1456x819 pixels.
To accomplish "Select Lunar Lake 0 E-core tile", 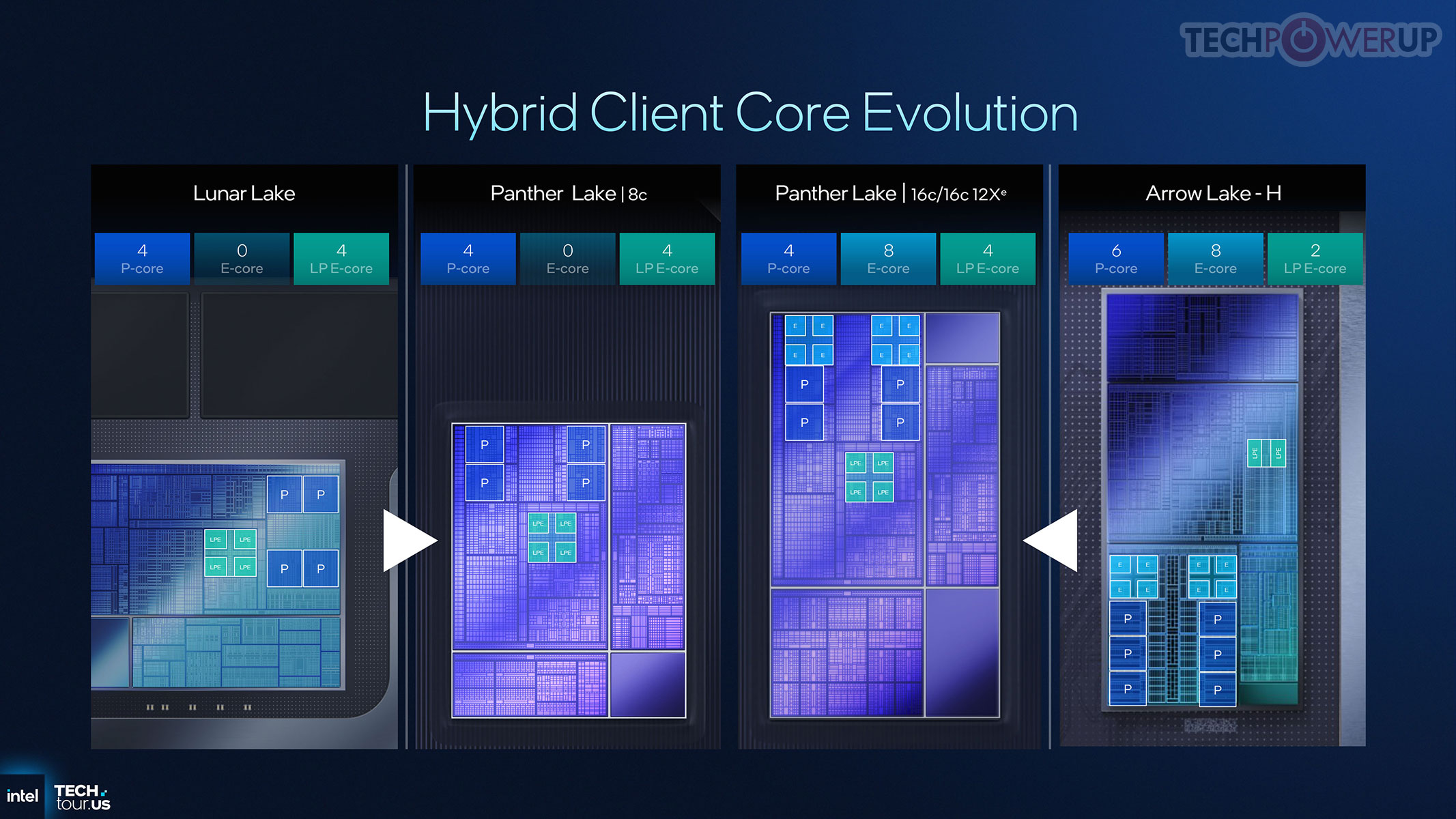I will click(242, 259).
